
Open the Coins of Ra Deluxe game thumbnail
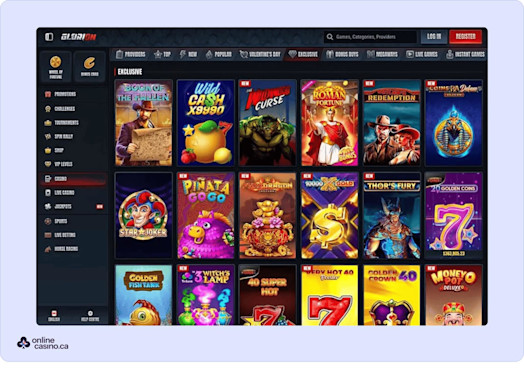tap(453, 123)
